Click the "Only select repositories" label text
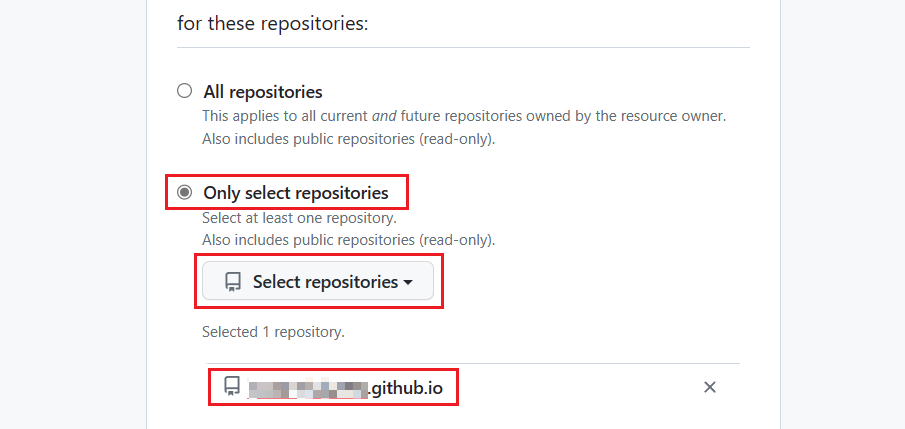The height and width of the screenshot is (429, 905). tap(295, 192)
